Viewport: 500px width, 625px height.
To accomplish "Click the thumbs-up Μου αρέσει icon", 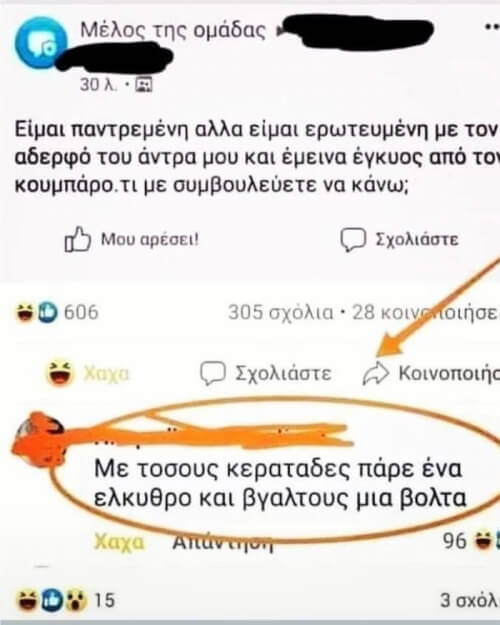I will (x=77, y=239).
